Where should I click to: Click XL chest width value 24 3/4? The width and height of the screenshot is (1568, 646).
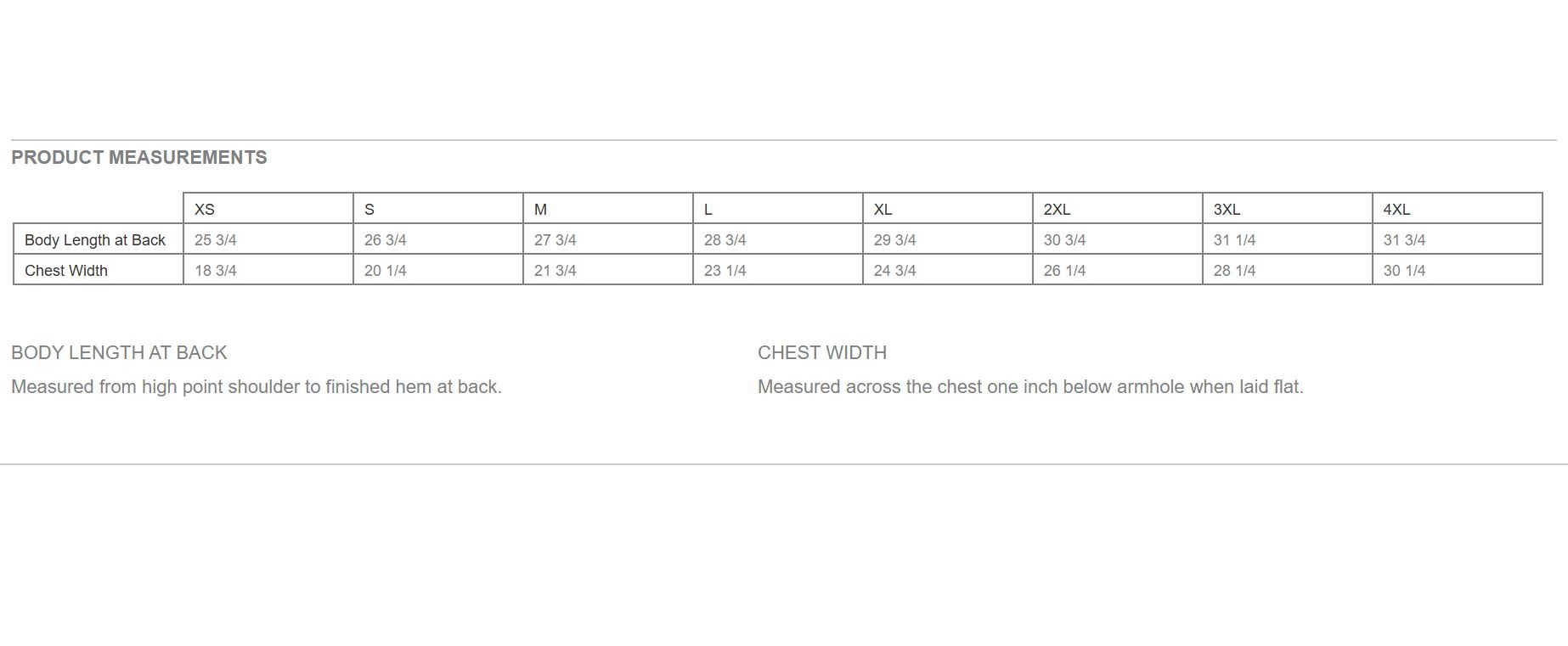pyautogui.click(x=895, y=271)
